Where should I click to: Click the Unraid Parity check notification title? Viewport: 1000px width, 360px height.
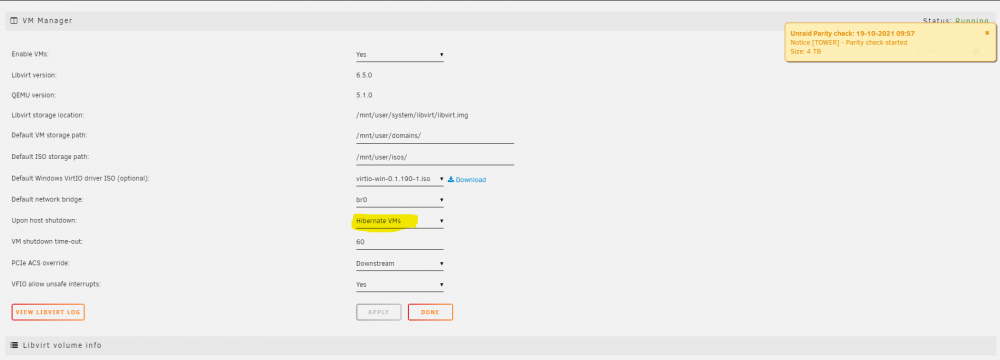point(853,33)
